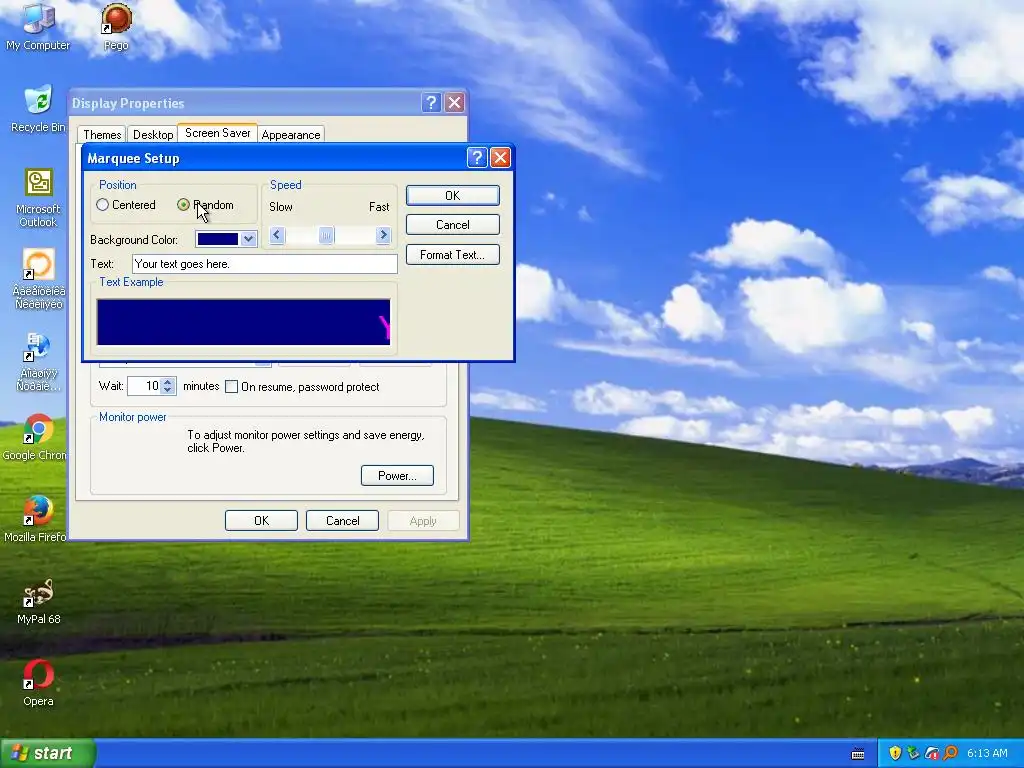Viewport: 1024px width, 768px height.
Task: Click the 6:13 AM taskbar clock
Action: (x=987, y=753)
